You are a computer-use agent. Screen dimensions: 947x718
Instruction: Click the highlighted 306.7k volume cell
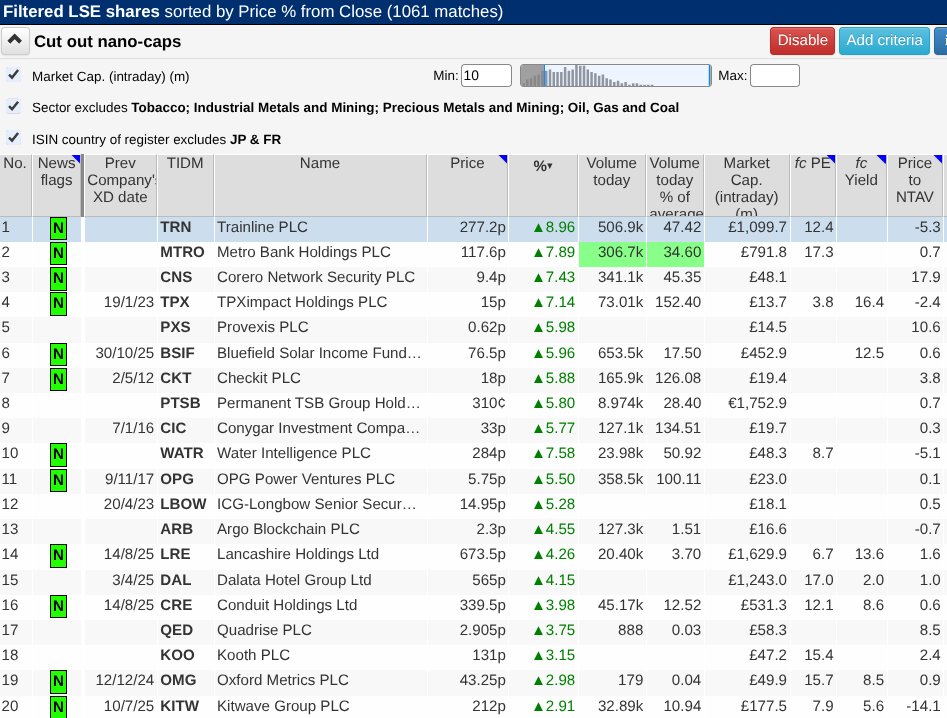pos(612,254)
